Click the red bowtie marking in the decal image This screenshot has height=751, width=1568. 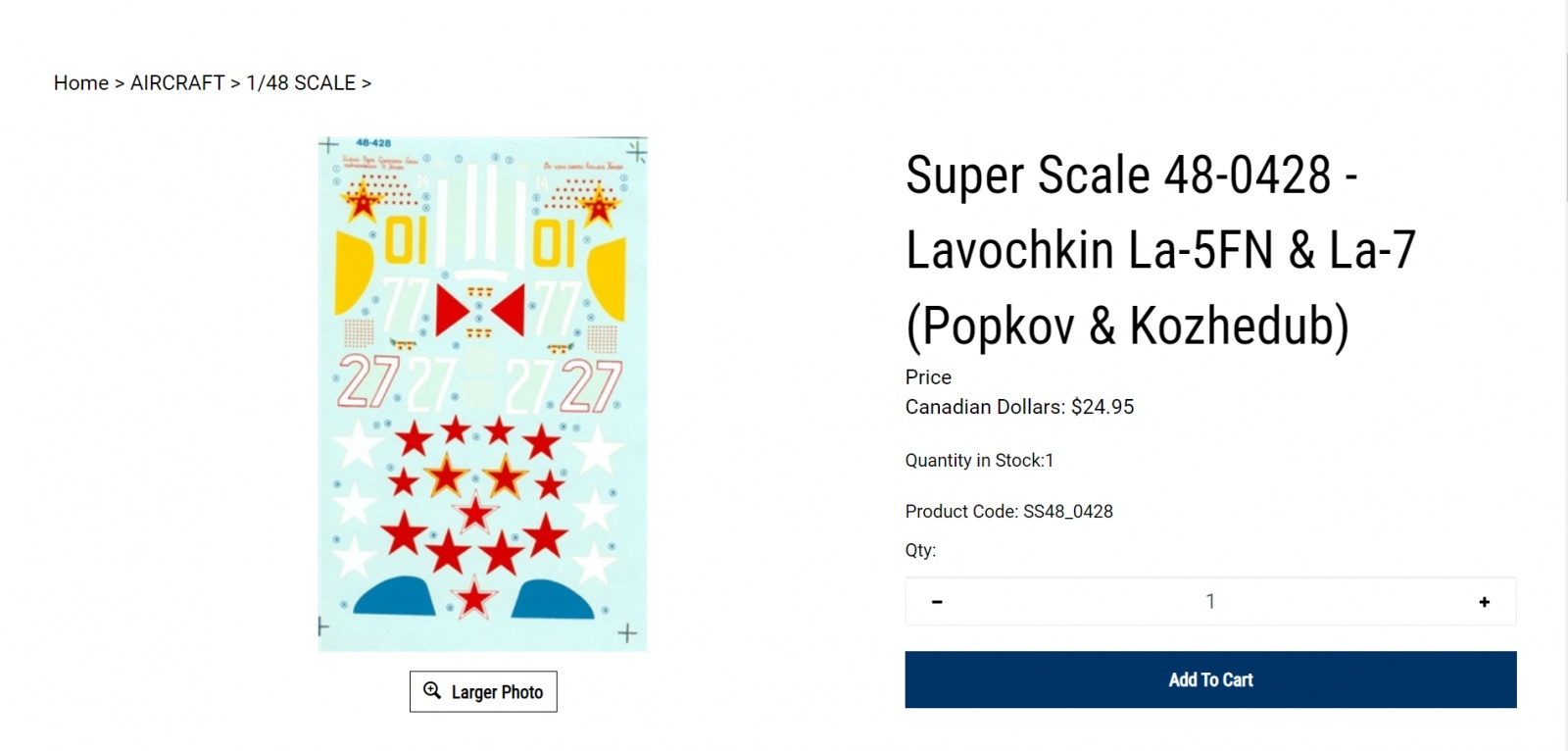coord(479,311)
